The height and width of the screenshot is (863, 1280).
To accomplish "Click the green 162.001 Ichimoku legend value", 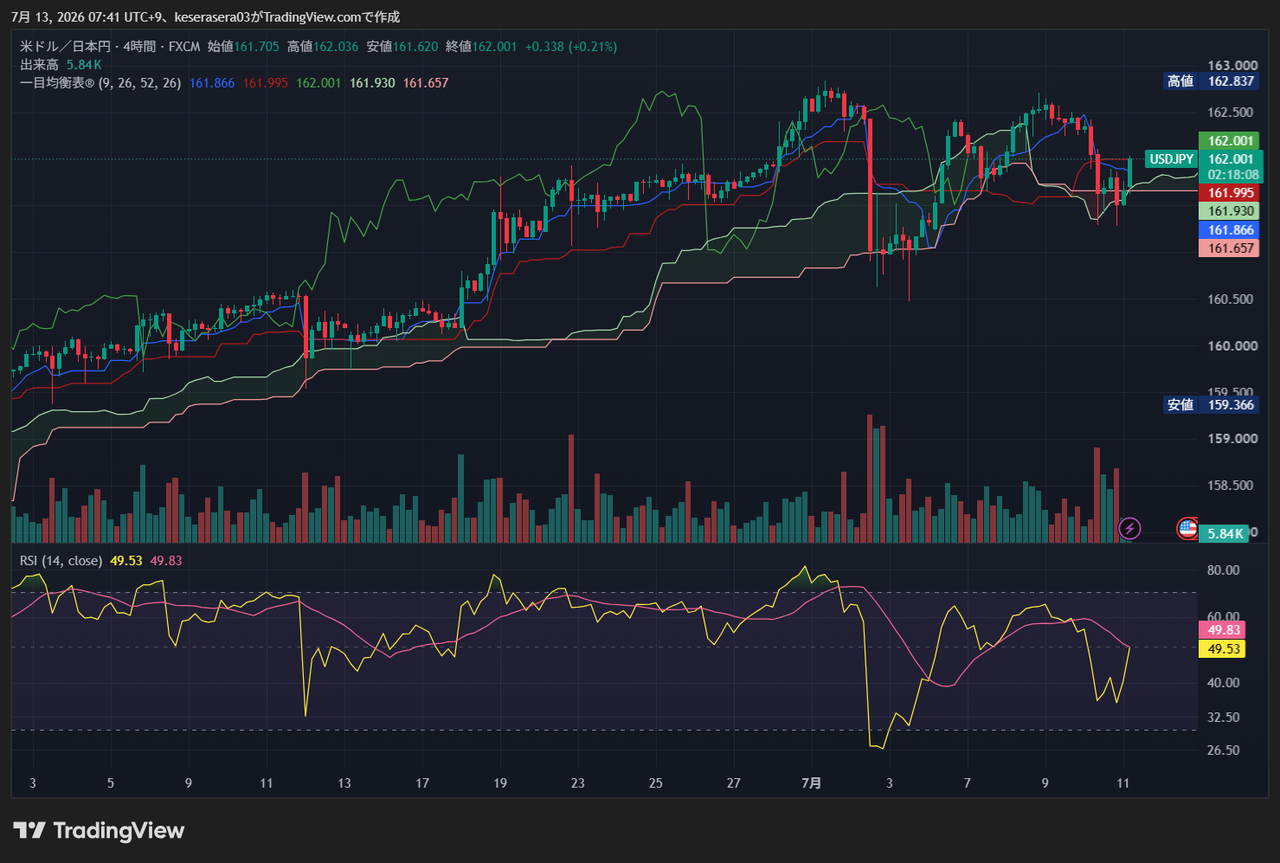I will click(320, 83).
